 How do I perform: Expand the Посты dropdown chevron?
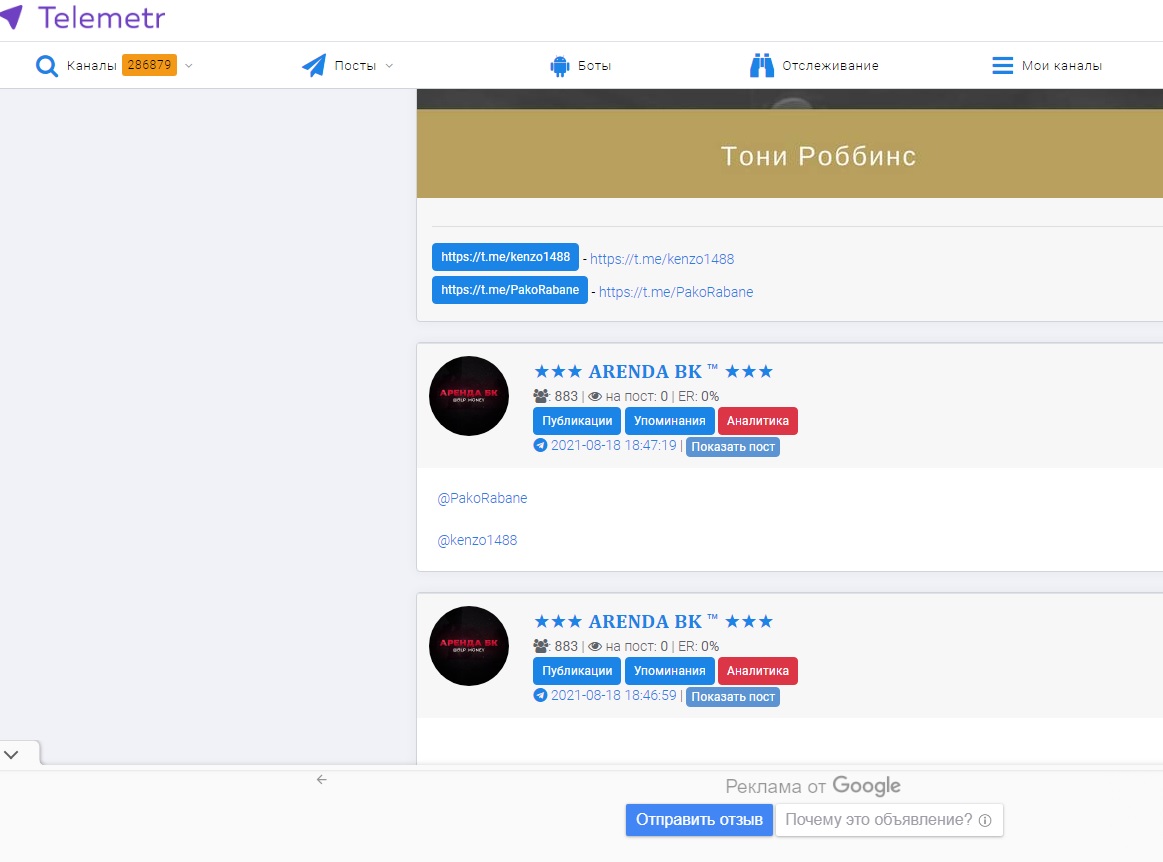pyautogui.click(x=389, y=65)
